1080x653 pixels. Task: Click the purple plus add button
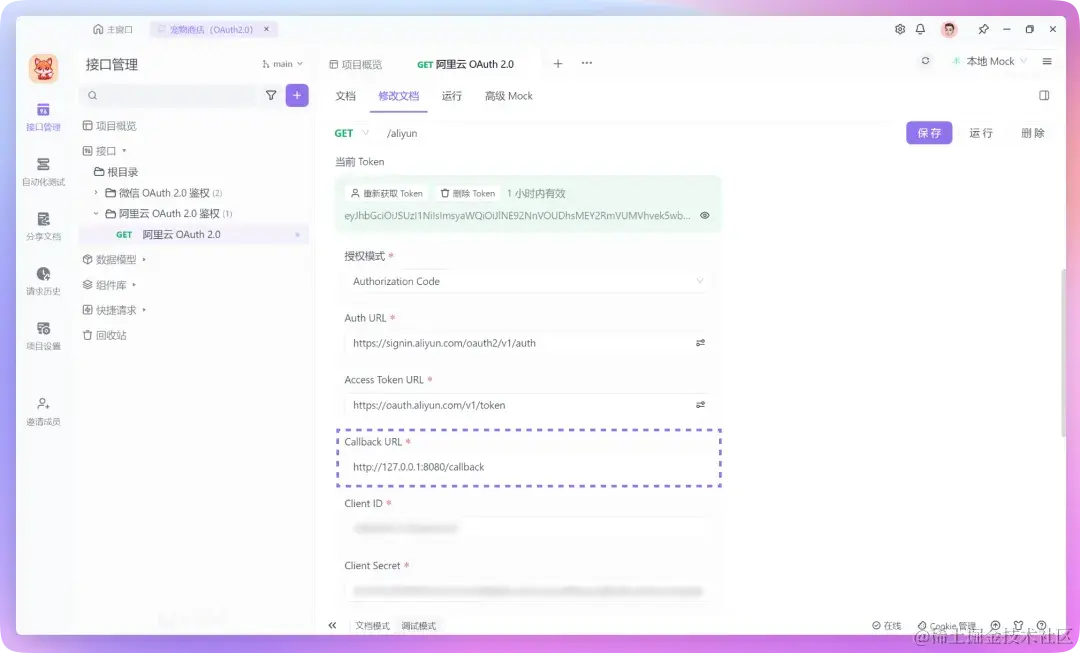click(x=297, y=95)
